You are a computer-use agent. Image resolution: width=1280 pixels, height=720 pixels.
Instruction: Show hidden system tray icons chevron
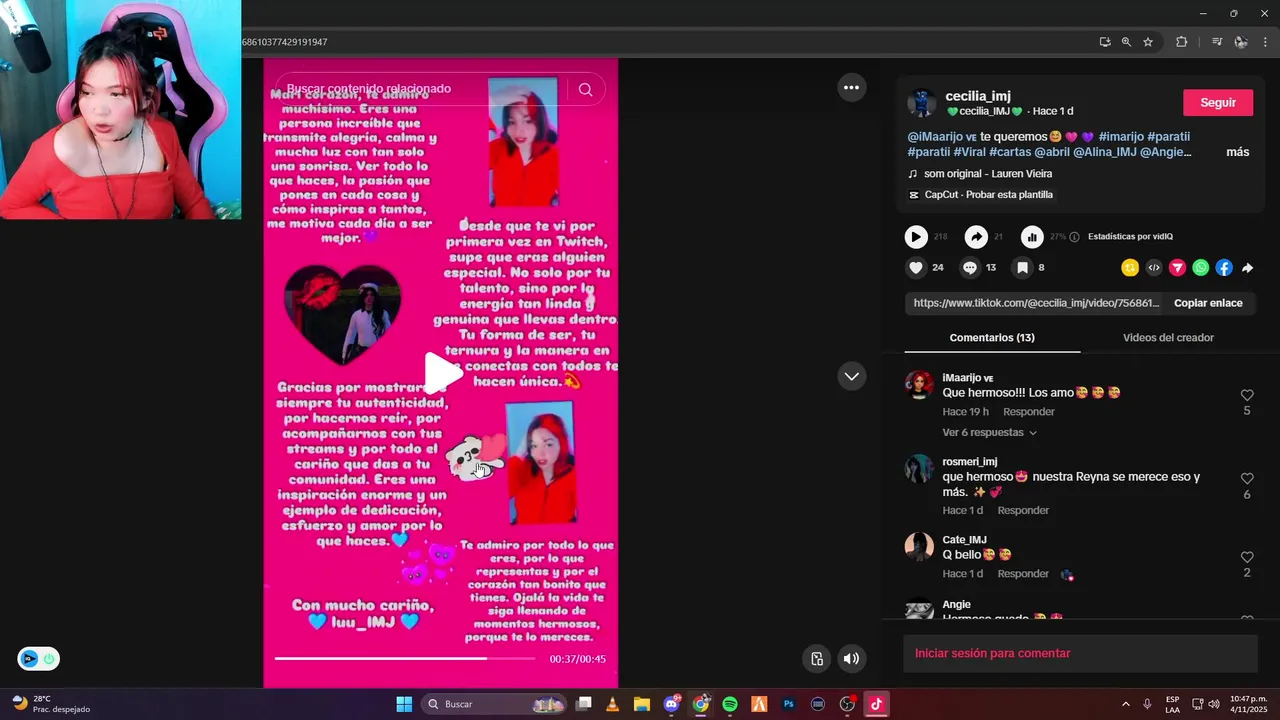(1125, 704)
